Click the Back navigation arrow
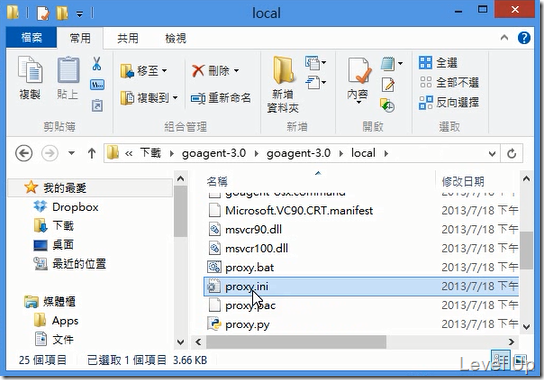544x380 pixels. pos(24,153)
